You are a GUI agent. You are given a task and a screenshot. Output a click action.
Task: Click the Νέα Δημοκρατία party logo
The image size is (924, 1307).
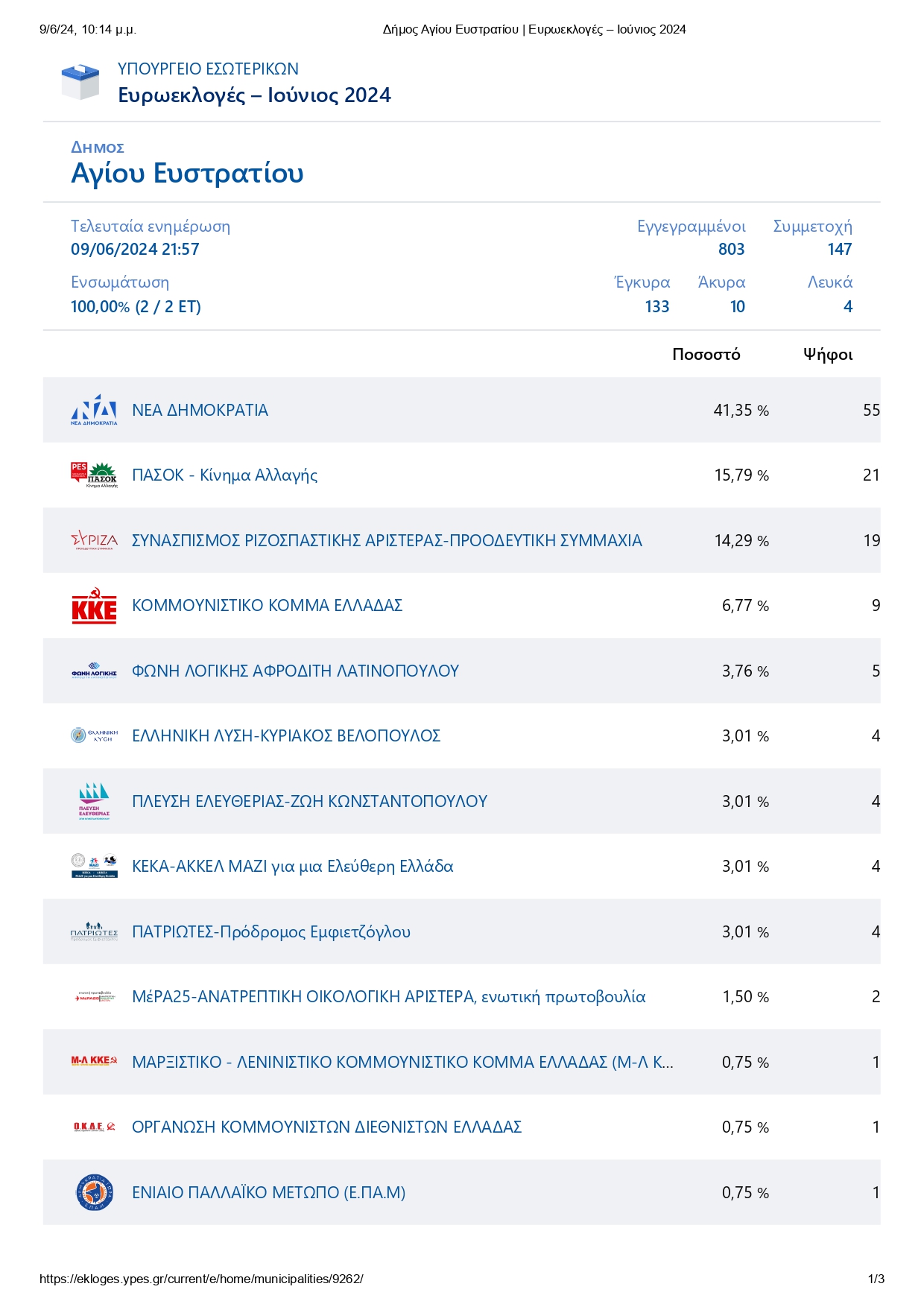pyautogui.click(x=94, y=411)
